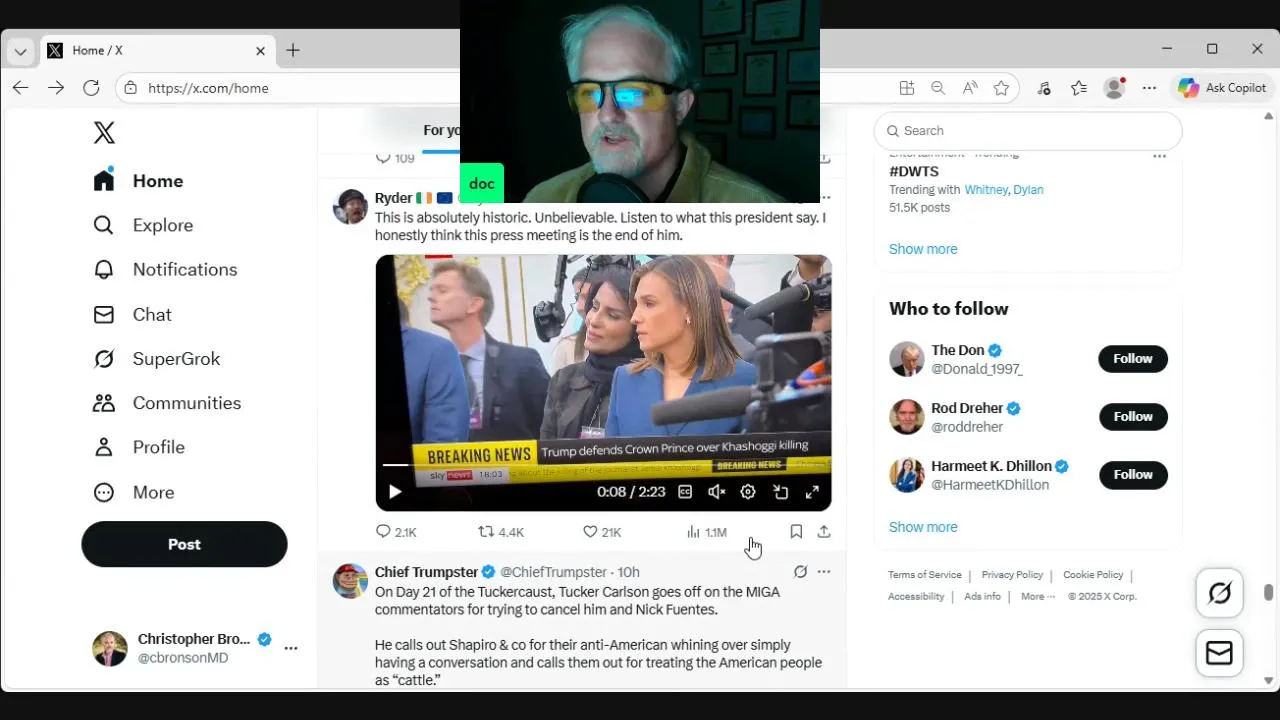Toggle captions on the video player
This screenshot has width=1280, height=720.
[x=685, y=492]
